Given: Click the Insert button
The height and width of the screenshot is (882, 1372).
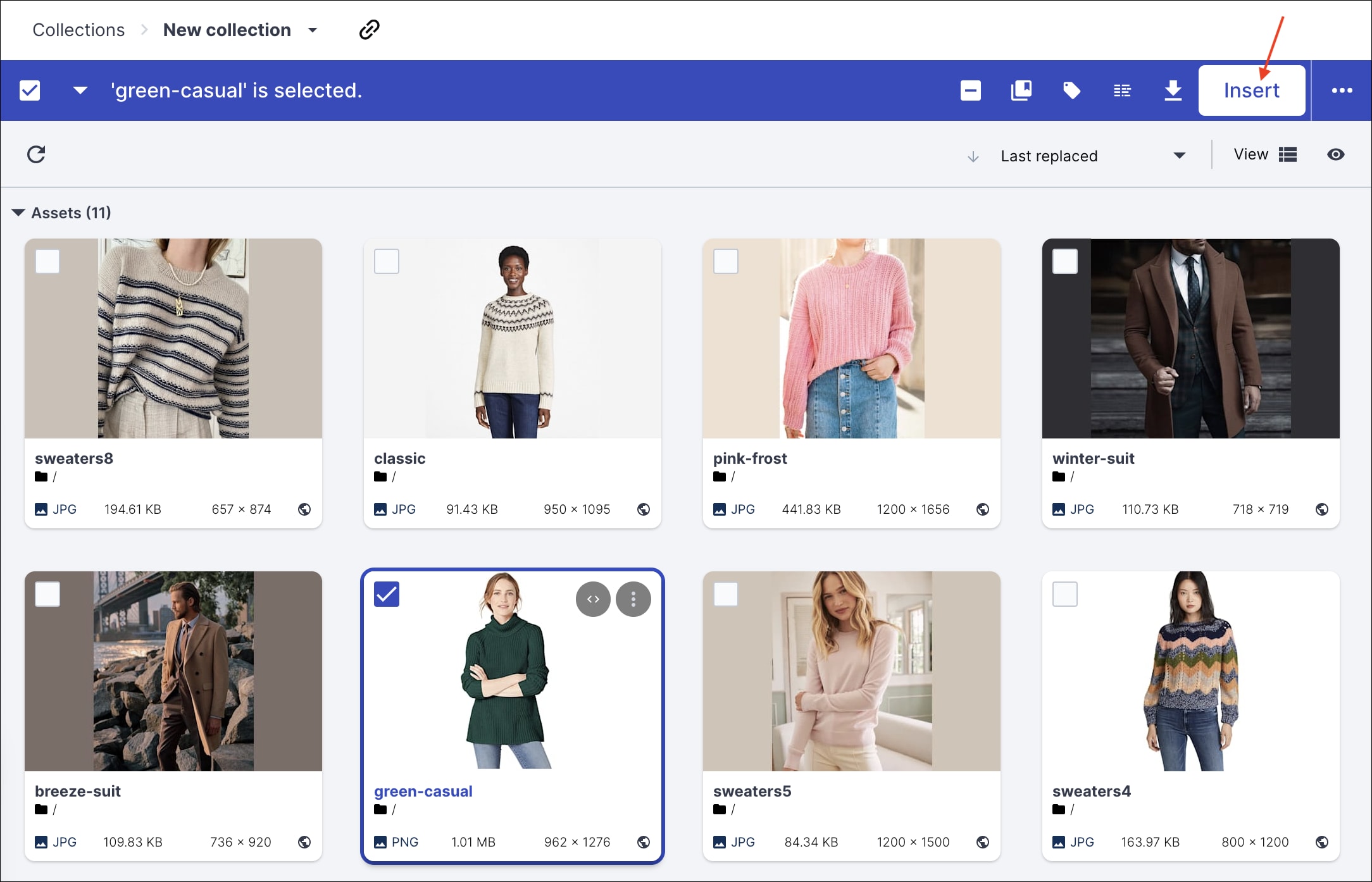Looking at the screenshot, I should pos(1251,90).
